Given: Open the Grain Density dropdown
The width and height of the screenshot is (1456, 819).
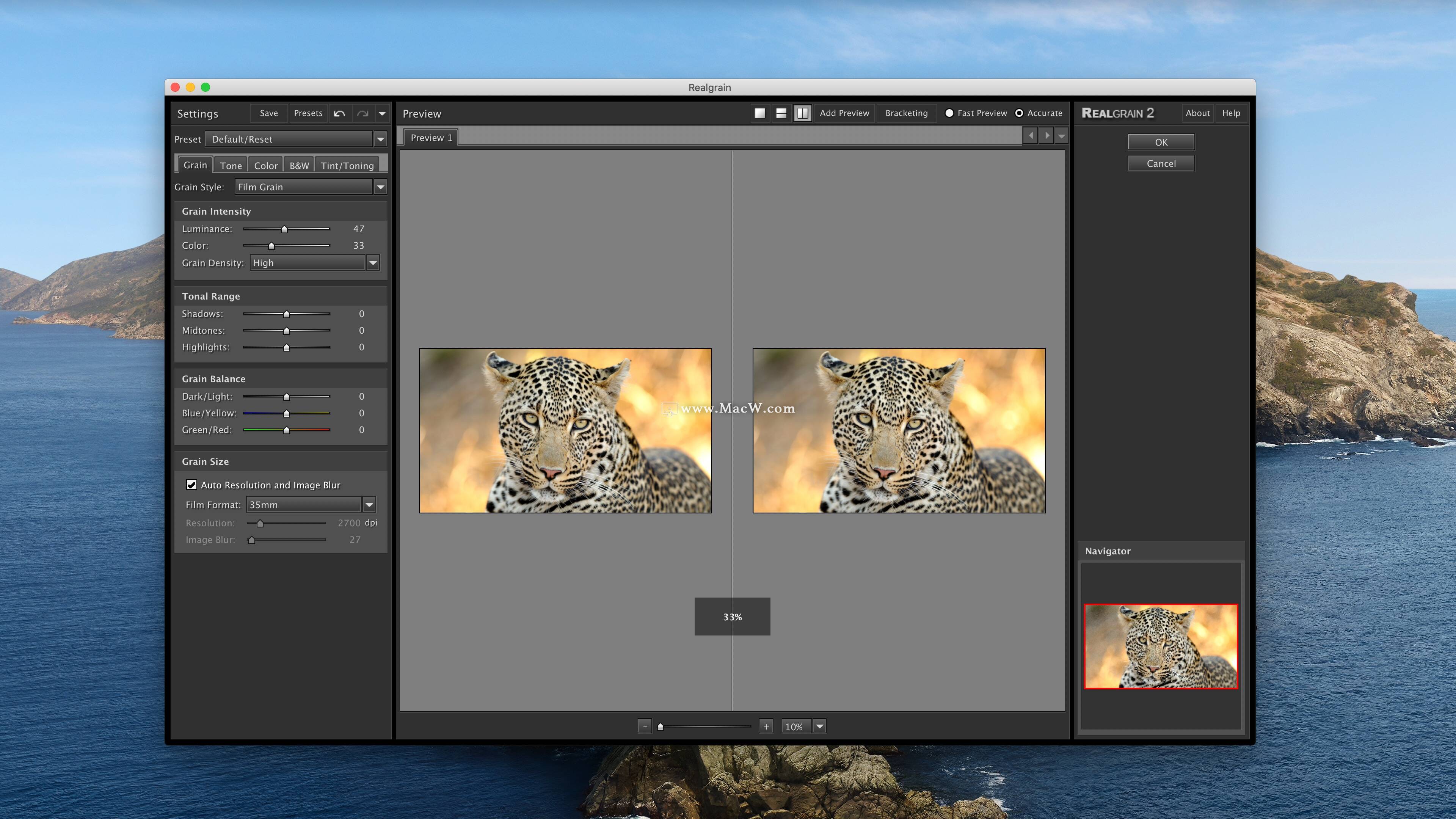Looking at the screenshot, I should click(372, 263).
